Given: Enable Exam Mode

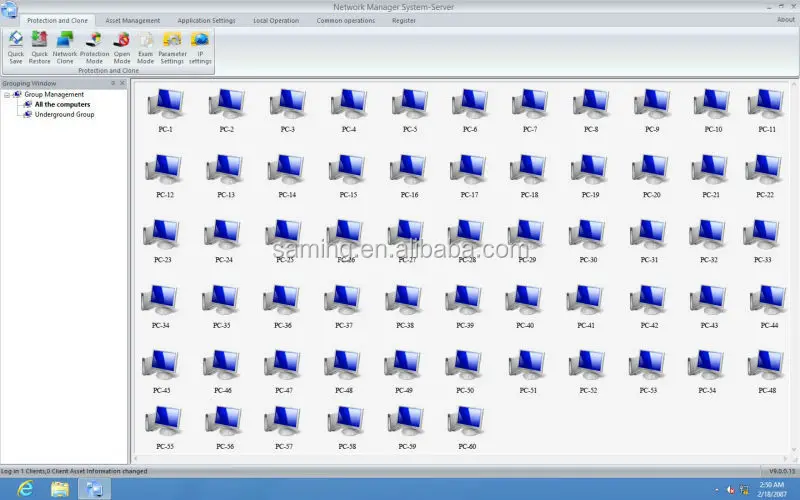Looking at the screenshot, I should point(146,46).
